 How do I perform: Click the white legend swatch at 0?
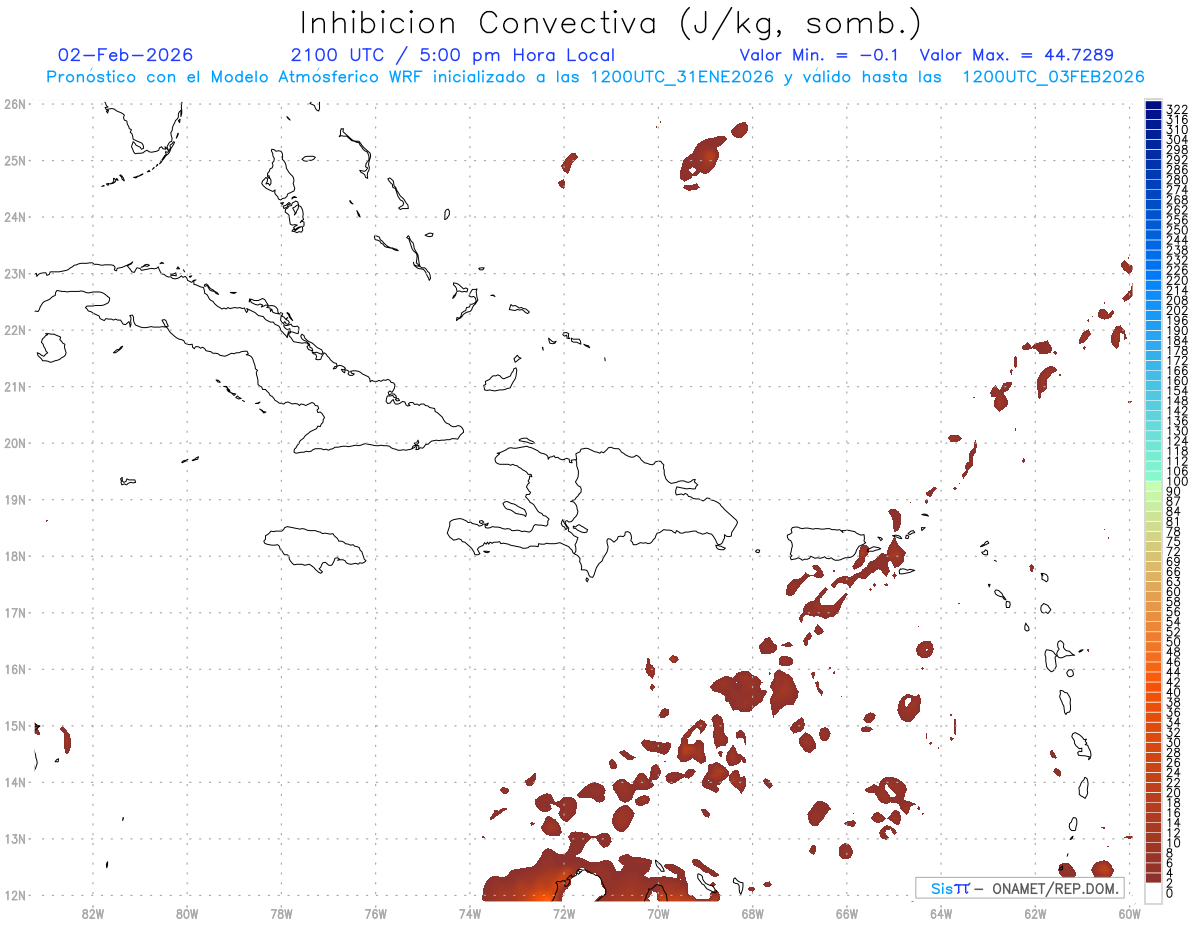[1153, 893]
